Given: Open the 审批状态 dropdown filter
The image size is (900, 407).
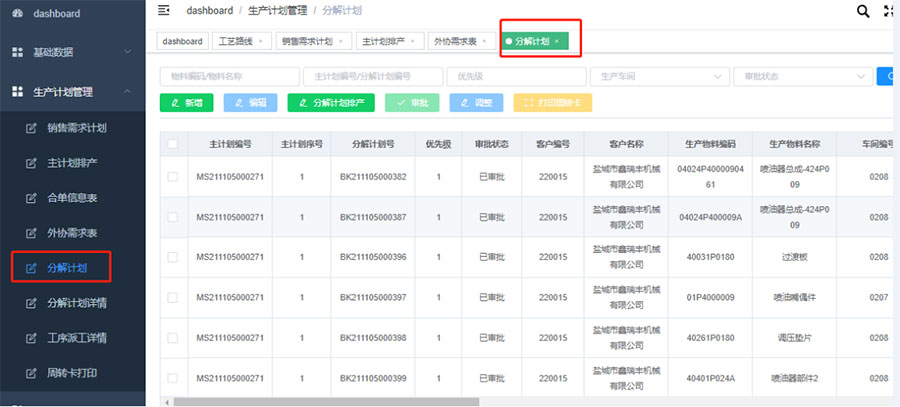Looking at the screenshot, I should pyautogui.click(x=801, y=76).
